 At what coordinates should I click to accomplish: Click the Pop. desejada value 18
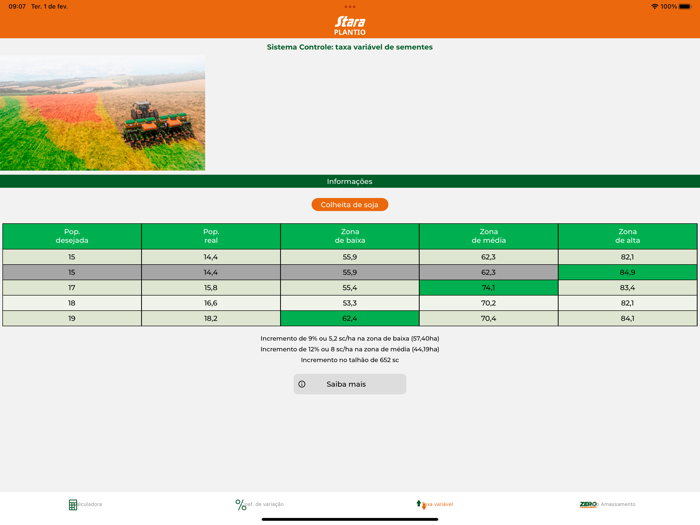(x=72, y=303)
